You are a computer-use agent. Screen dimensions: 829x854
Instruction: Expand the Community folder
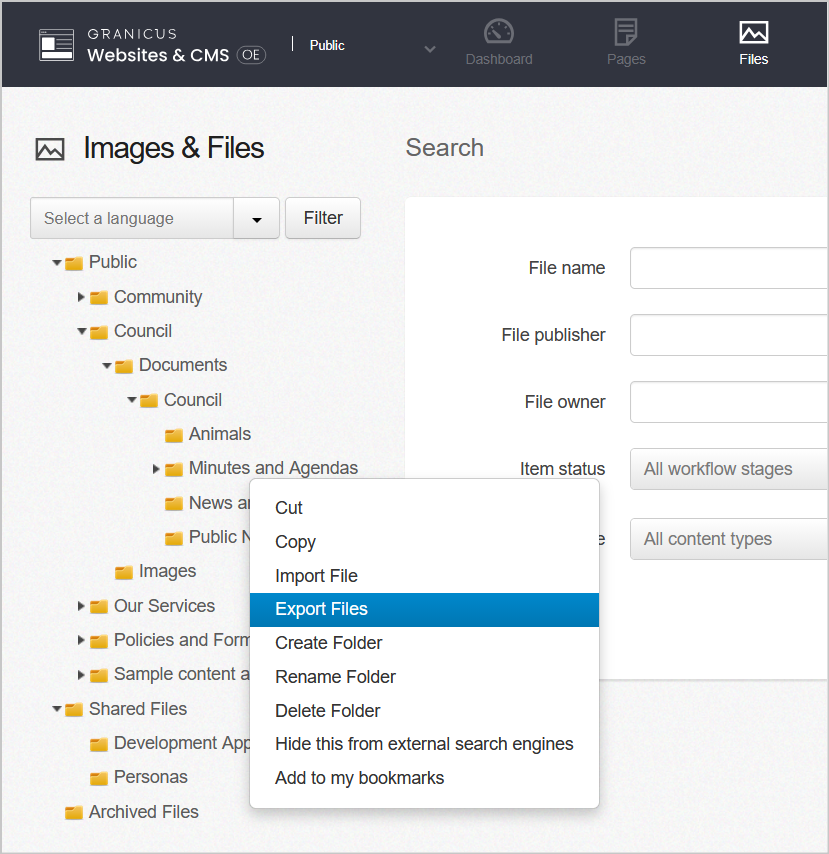[x=81, y=297]
